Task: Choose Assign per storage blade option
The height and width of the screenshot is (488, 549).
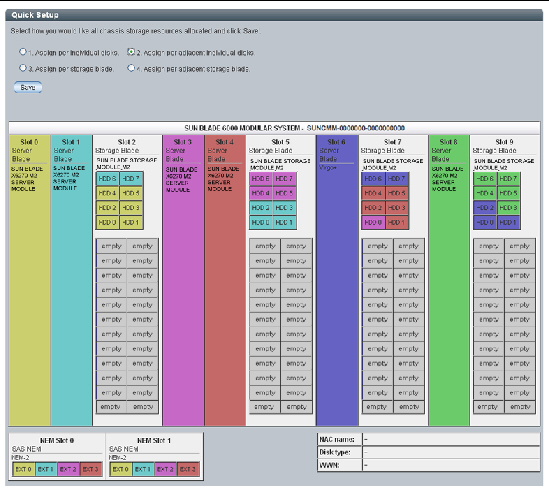Action: 23,68
